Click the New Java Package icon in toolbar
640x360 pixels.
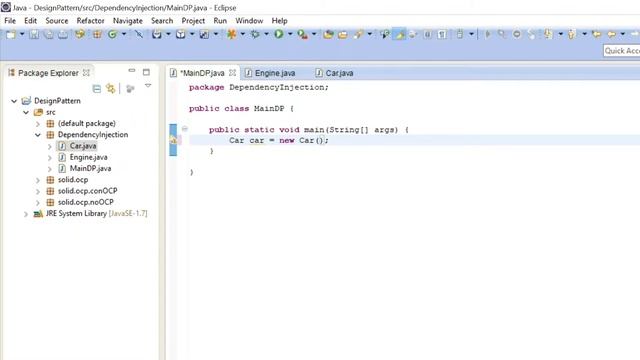[97, 35]
